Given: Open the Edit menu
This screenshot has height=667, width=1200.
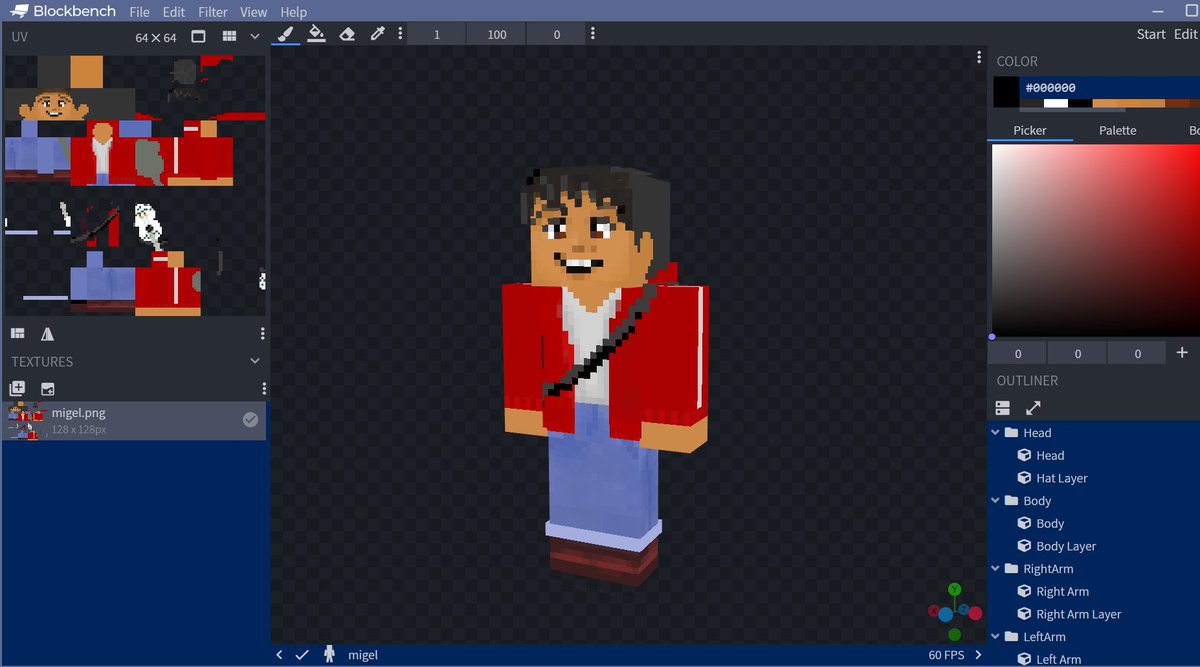Looking at the screenshot, I should 174,12.
